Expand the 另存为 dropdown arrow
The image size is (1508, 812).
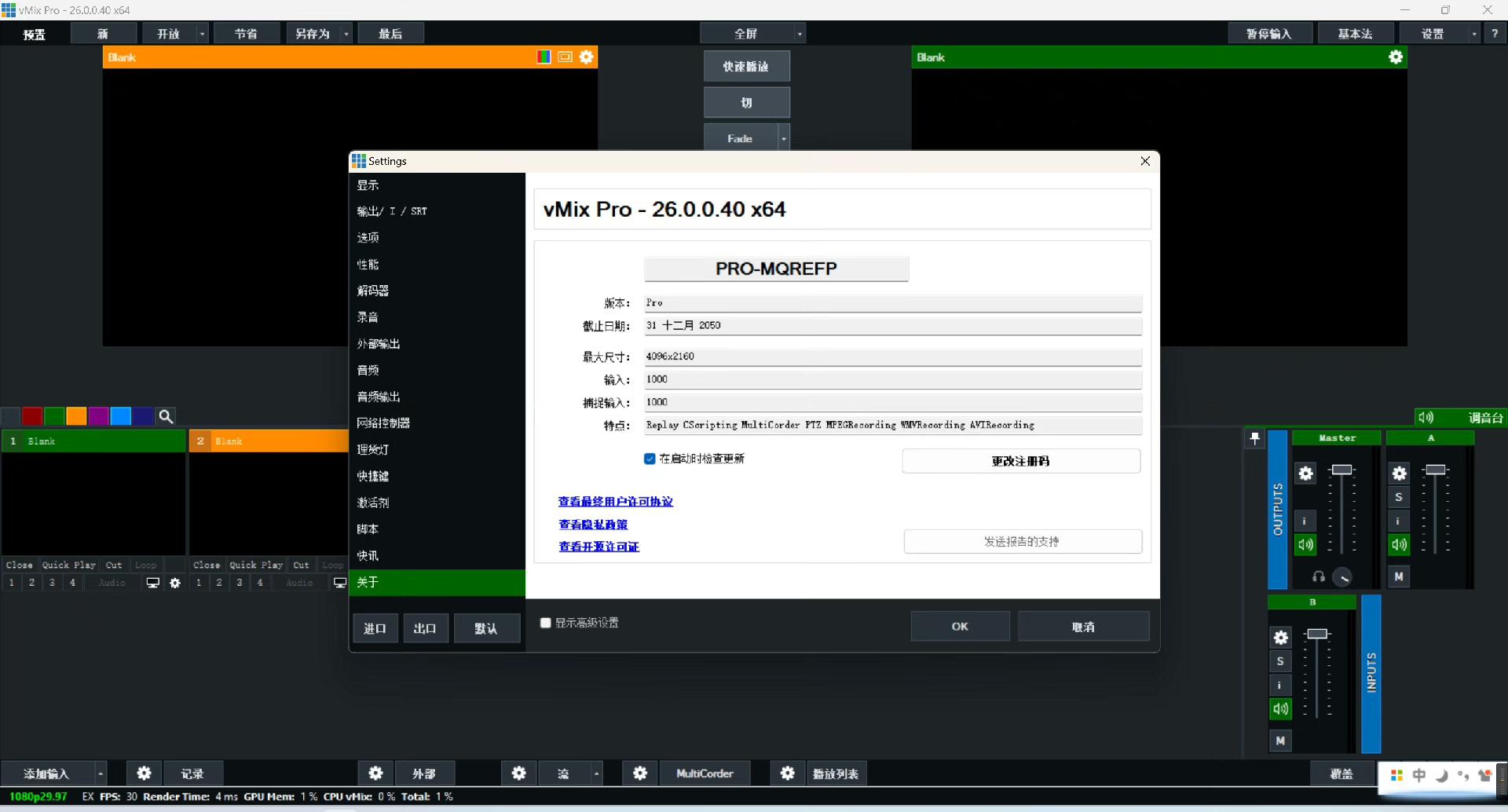coord(346,34)
